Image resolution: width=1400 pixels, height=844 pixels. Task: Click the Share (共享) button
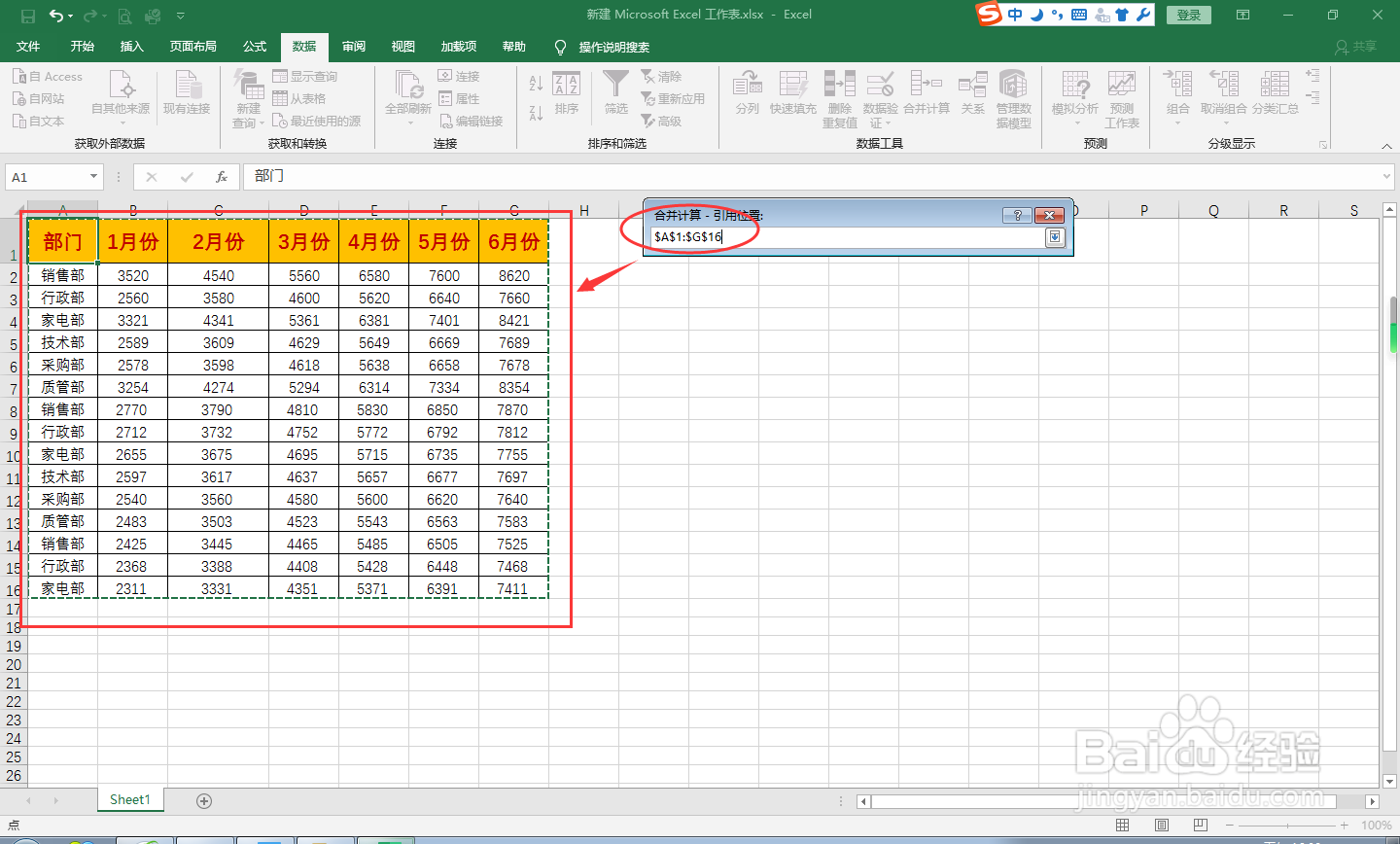point(1357,47)
